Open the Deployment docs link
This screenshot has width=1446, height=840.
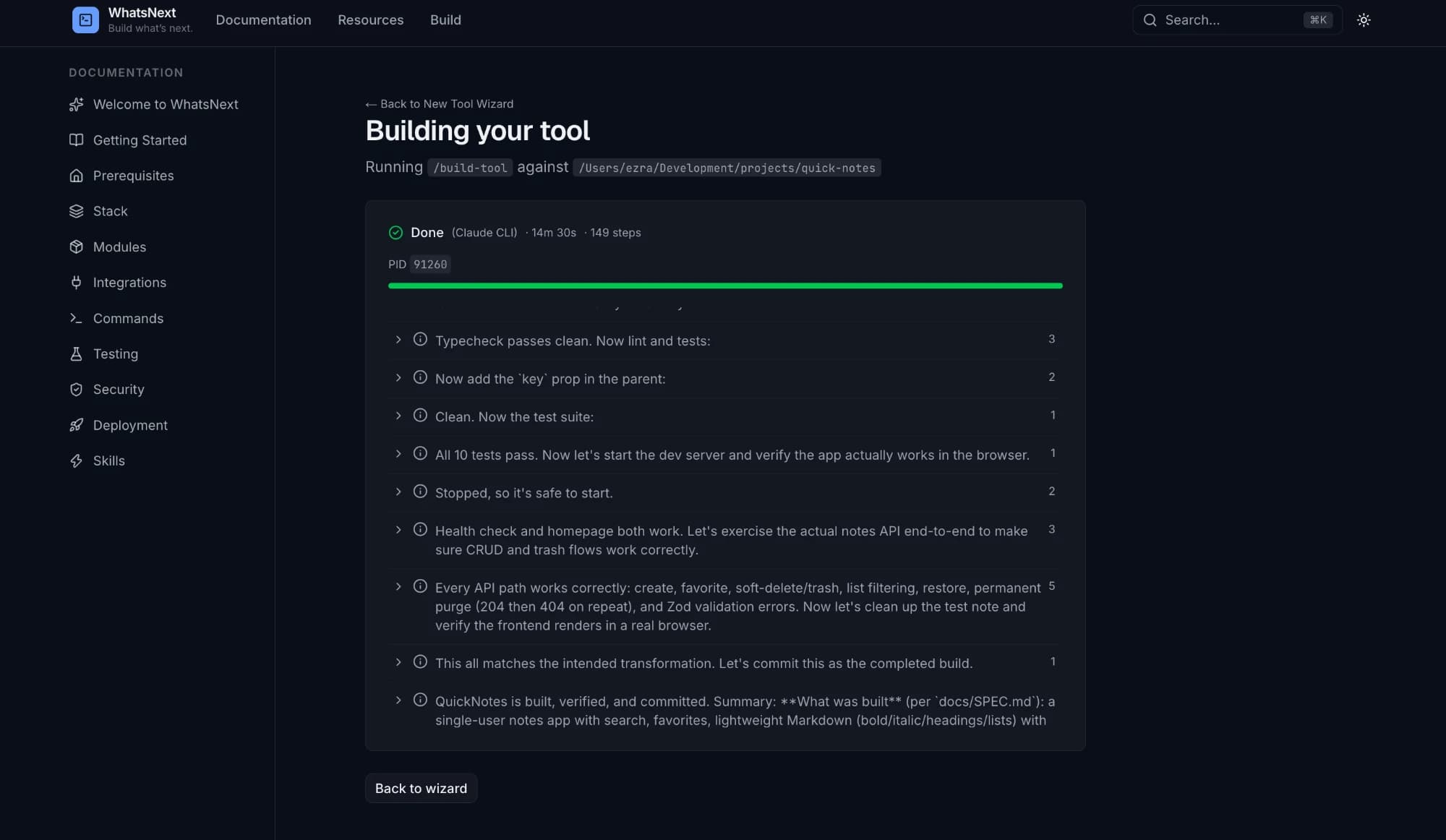(x=130, y=425)
